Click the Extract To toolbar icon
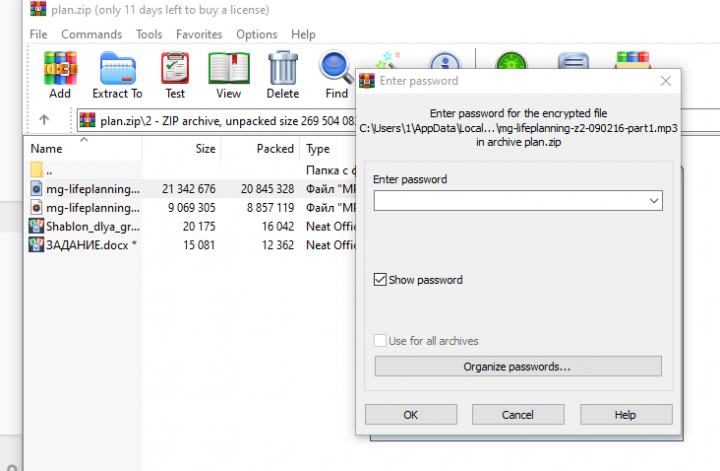Viewport: 720px width, 471px height. coord(117,74)
